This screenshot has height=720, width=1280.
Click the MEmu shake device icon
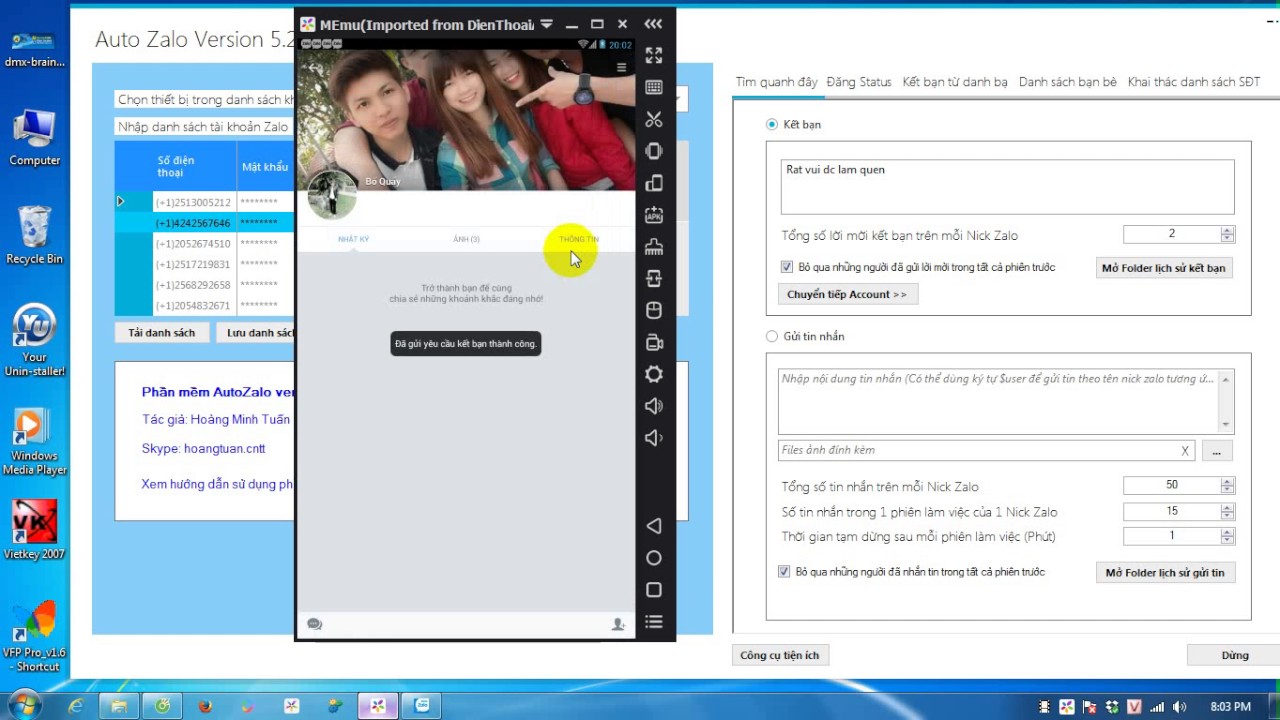click(x=654, y=151)
